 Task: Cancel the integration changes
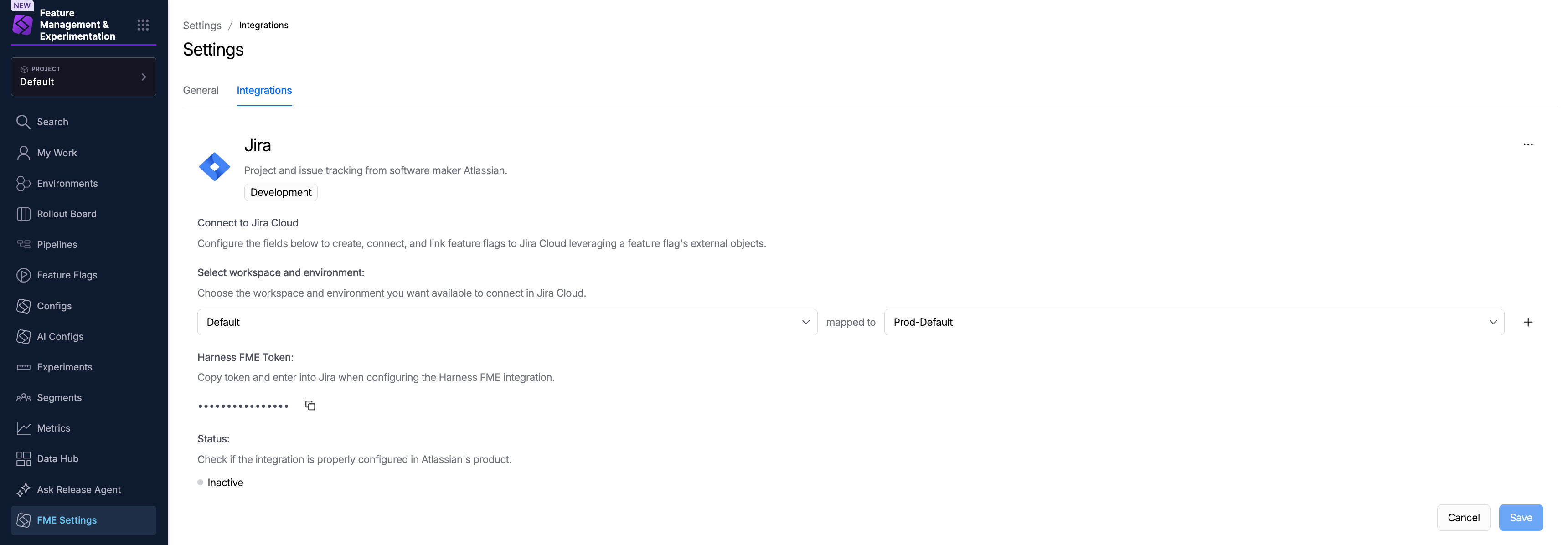1463,518
